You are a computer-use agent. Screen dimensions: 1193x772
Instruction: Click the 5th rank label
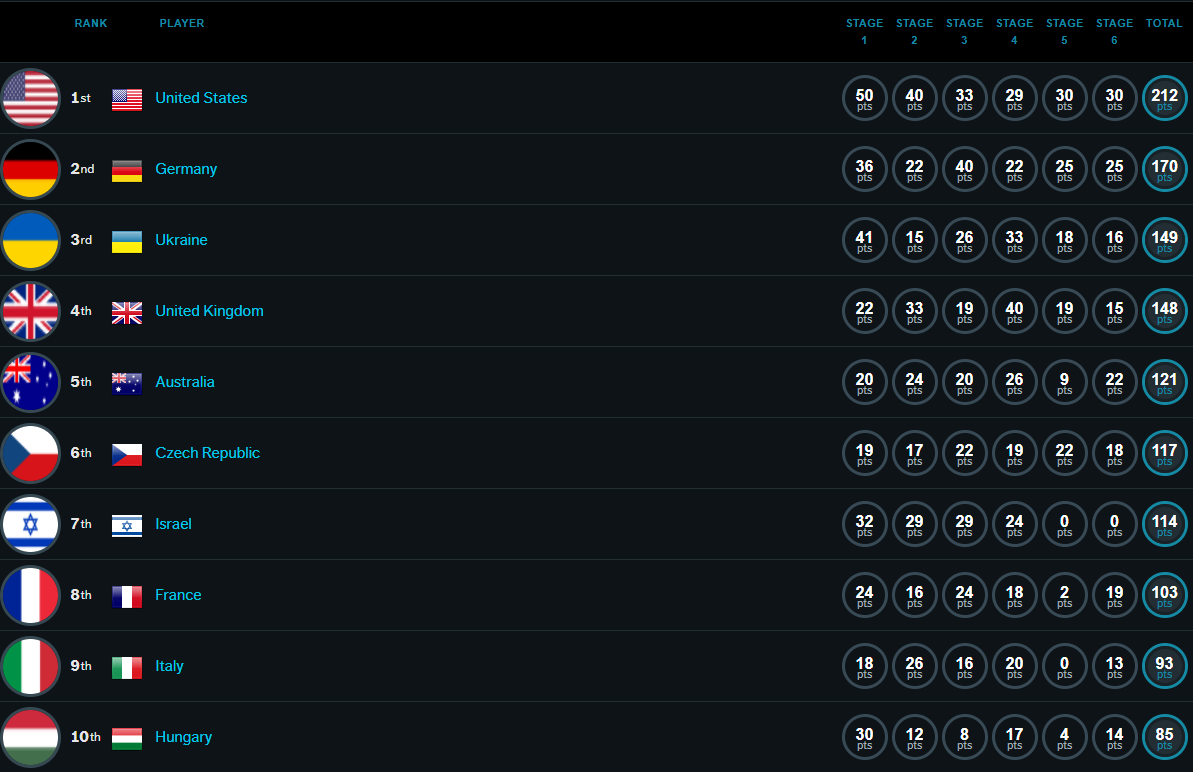click(81, 382)
